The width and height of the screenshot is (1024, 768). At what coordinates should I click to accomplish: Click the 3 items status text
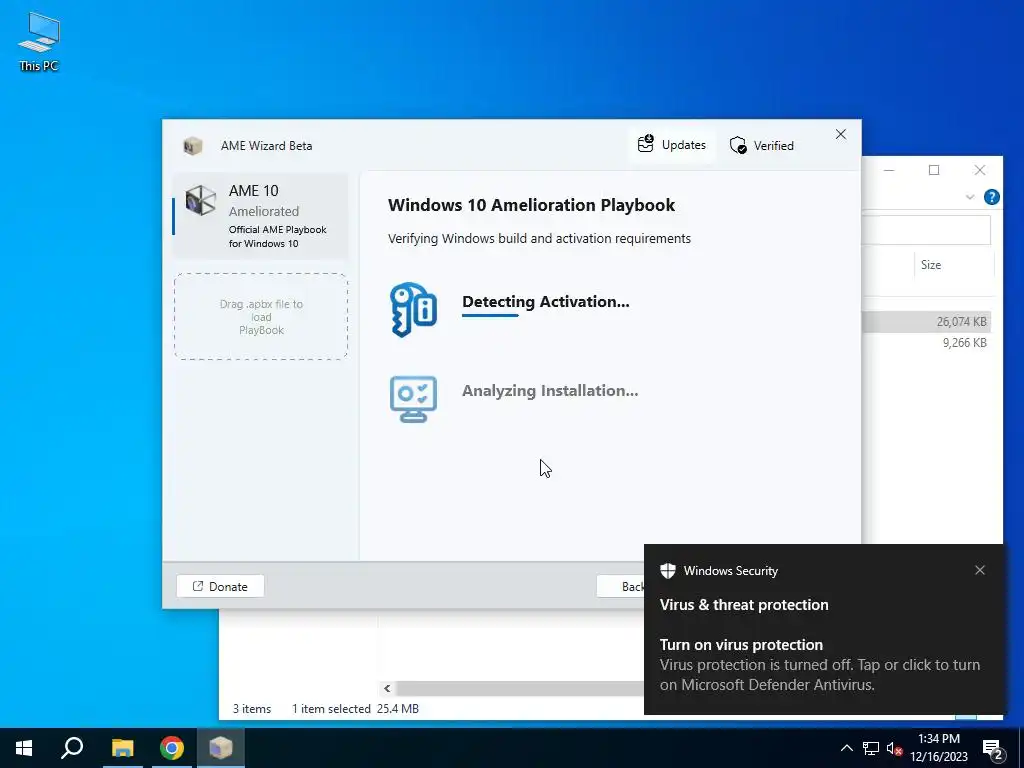point(252,709)
